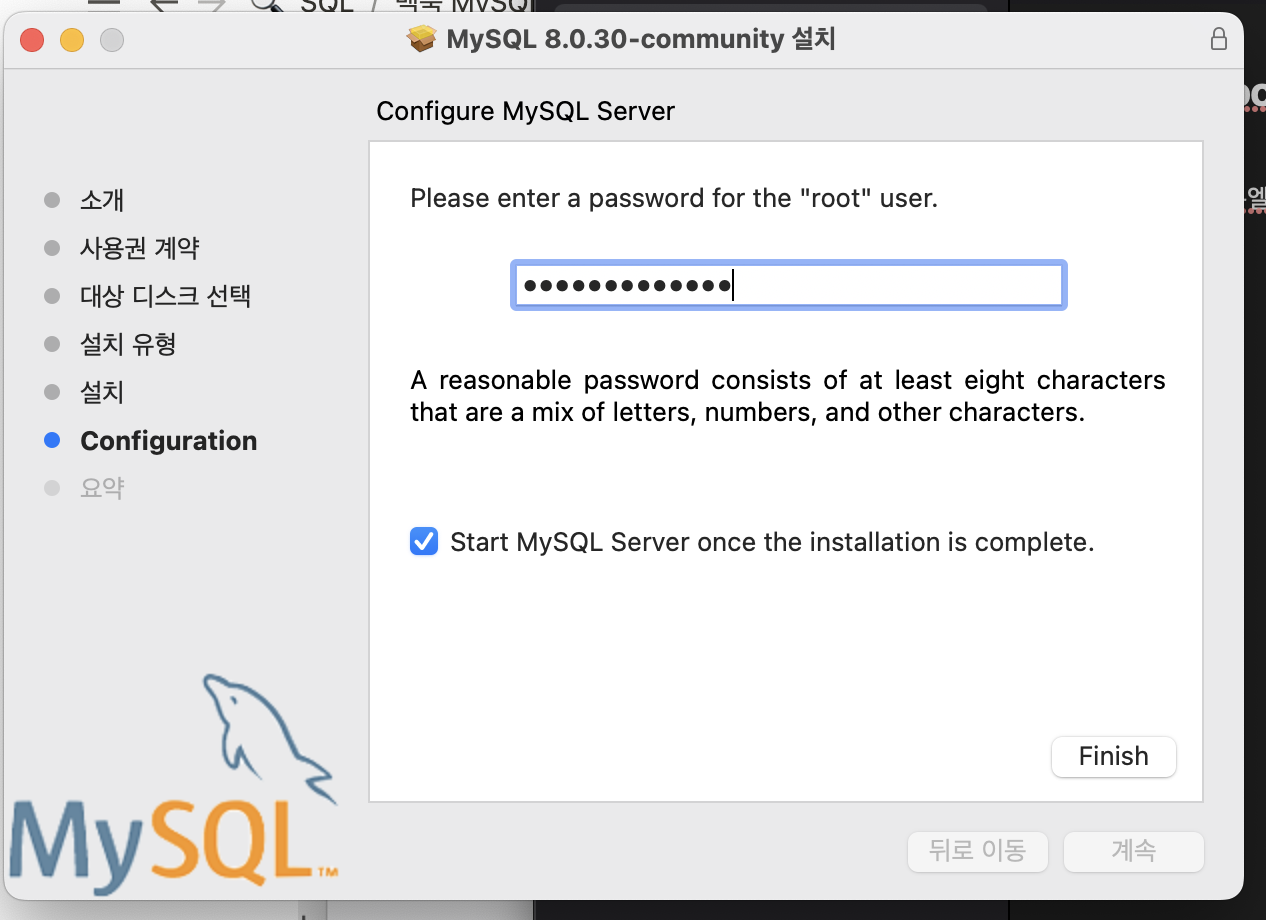The width and height of the screenshot is (1266, 920).
Task: Click the package icon beside the installer title
Action: (x=421, y=40)
